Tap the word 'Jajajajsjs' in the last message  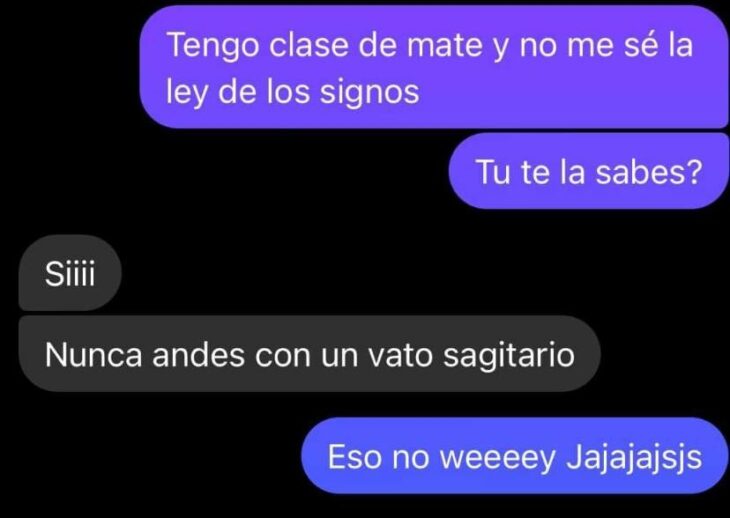point(634,458)
